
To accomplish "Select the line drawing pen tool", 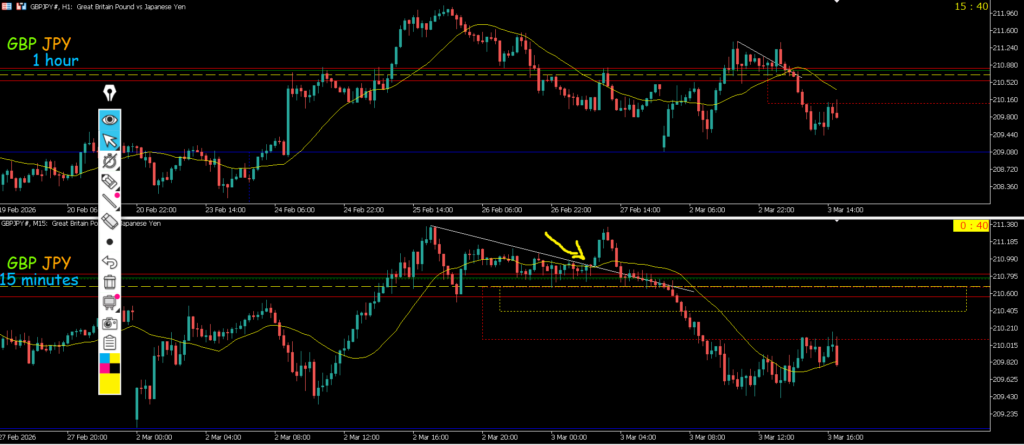I will tap(110, 202).
